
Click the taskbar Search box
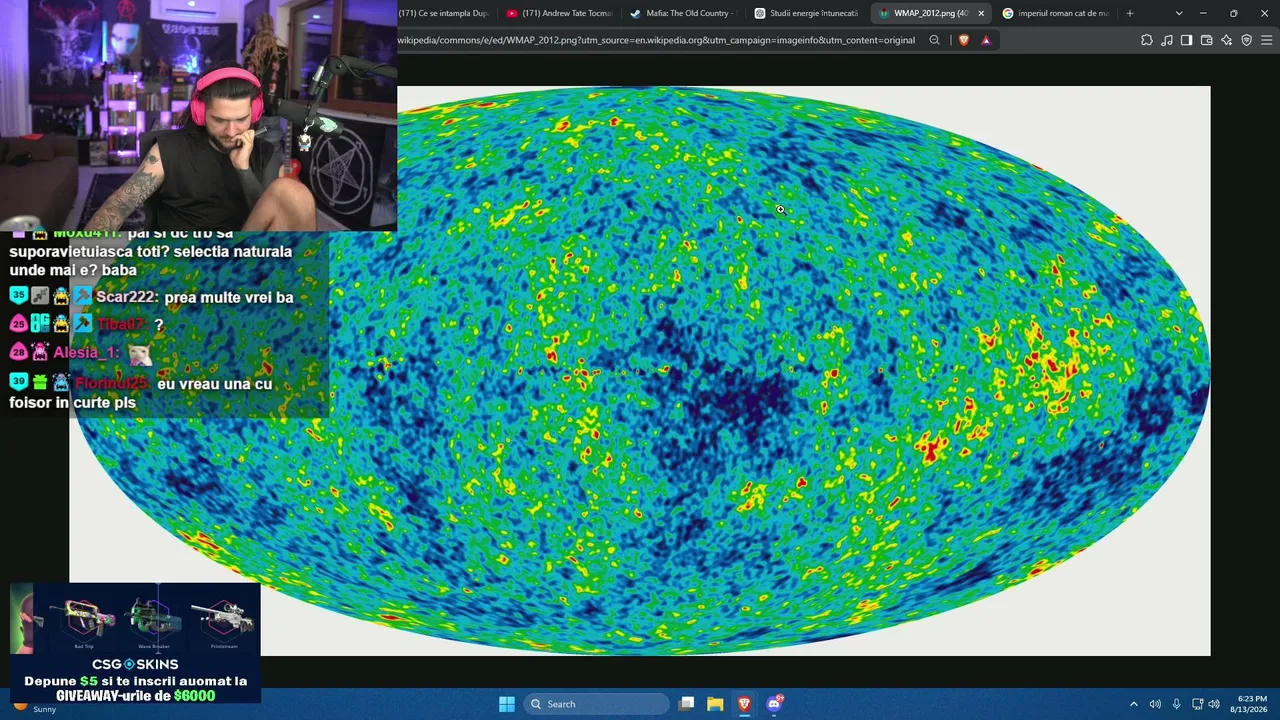596,704
